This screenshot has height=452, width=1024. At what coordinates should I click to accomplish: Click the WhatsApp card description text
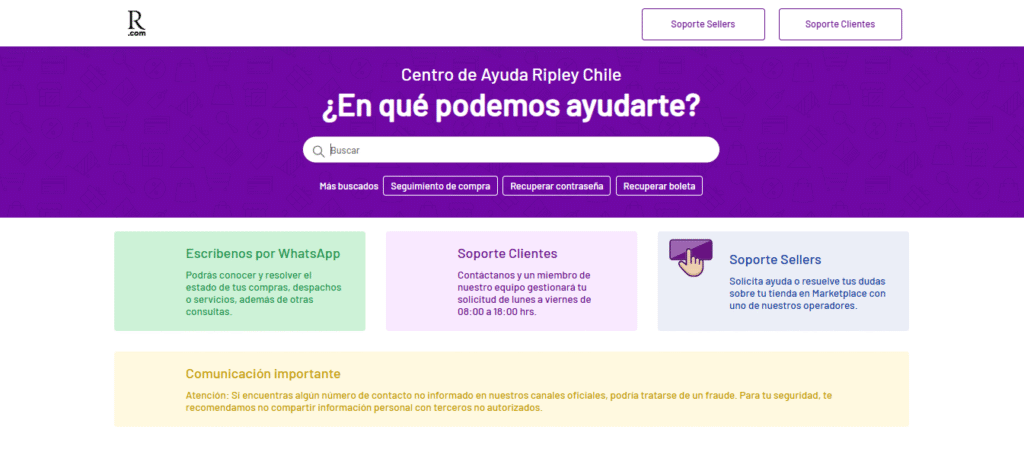263,293
